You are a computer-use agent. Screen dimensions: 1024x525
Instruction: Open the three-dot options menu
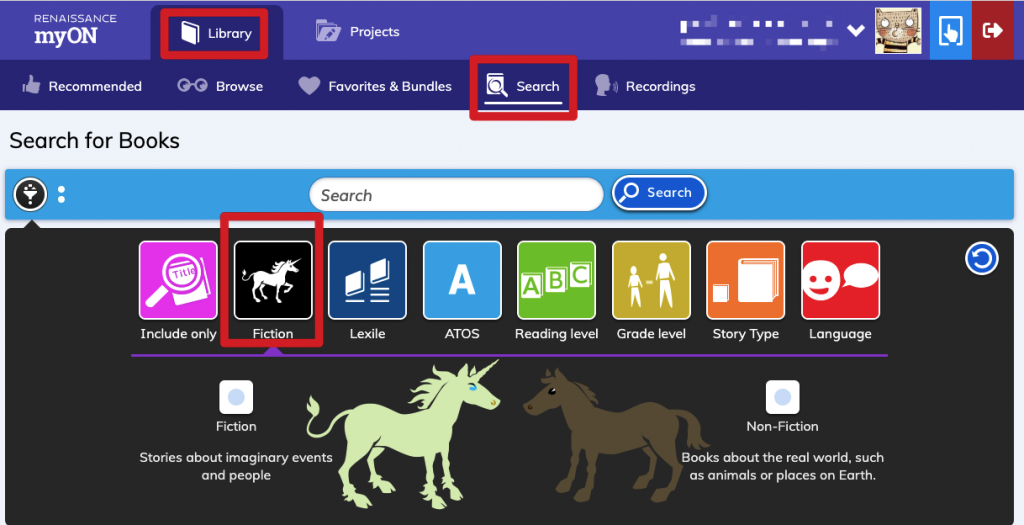point(61,194)
